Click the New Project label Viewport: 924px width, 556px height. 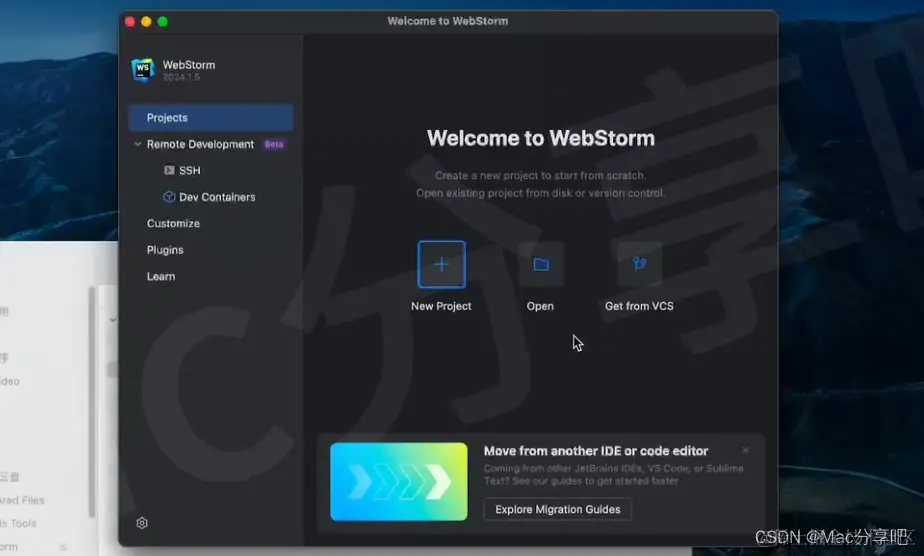[441, 306]
